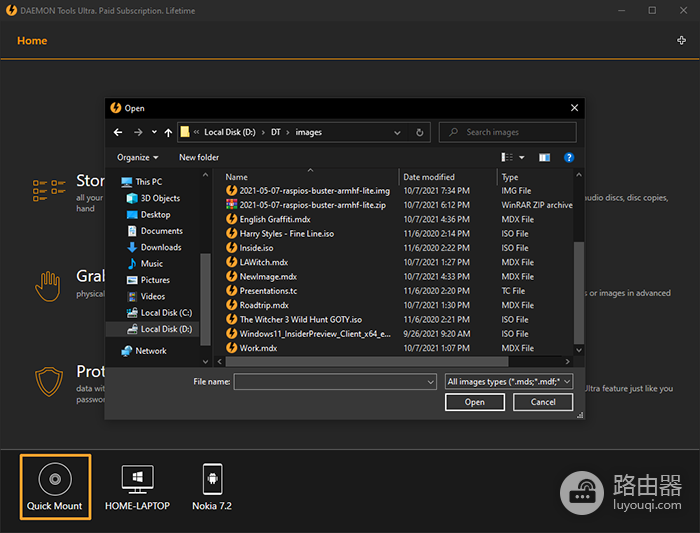Switch to the Home tab

point(32,41)
